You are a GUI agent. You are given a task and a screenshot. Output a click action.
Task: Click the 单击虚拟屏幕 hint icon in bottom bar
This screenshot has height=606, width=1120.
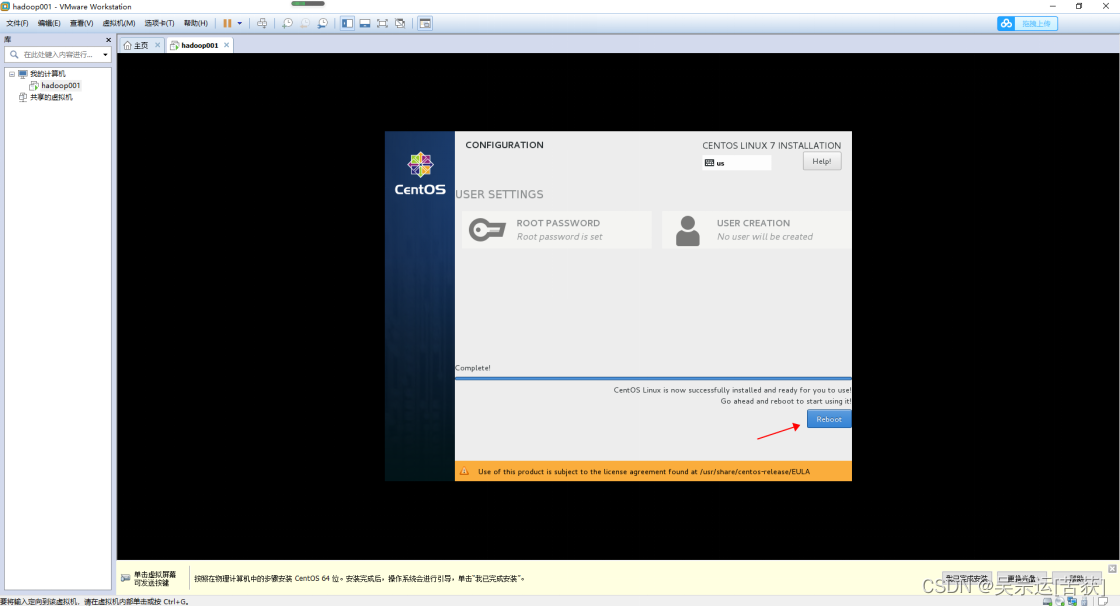click(126, 578)
